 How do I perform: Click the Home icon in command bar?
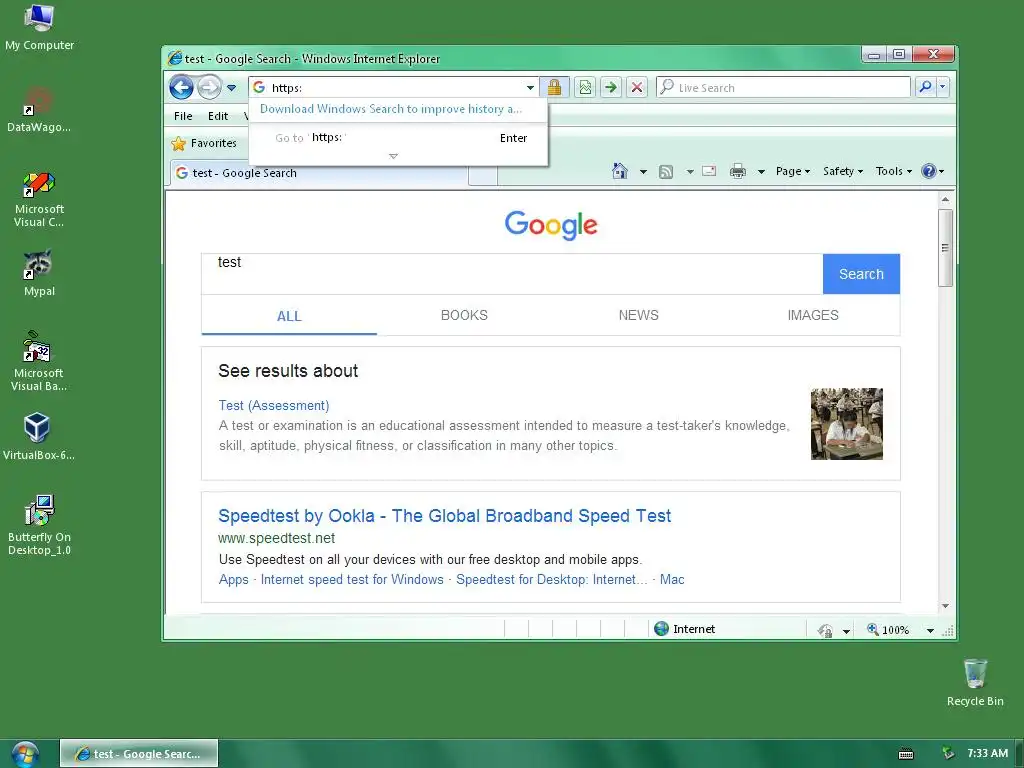619,171
